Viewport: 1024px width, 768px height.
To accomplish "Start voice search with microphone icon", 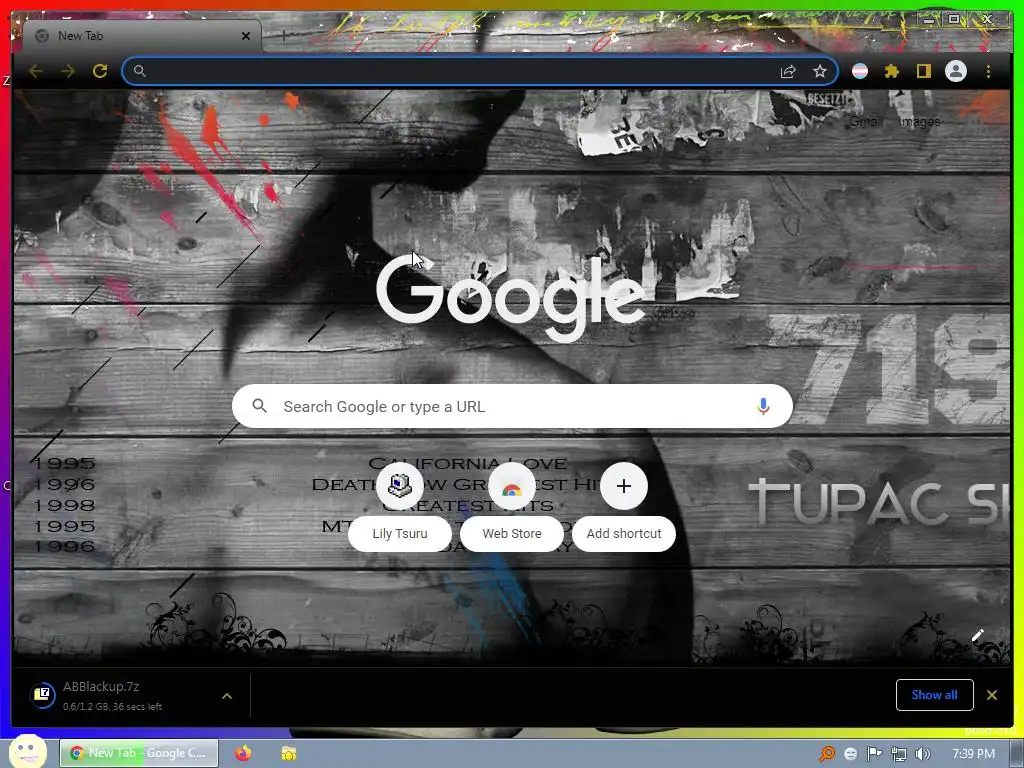I will [763, 406].
